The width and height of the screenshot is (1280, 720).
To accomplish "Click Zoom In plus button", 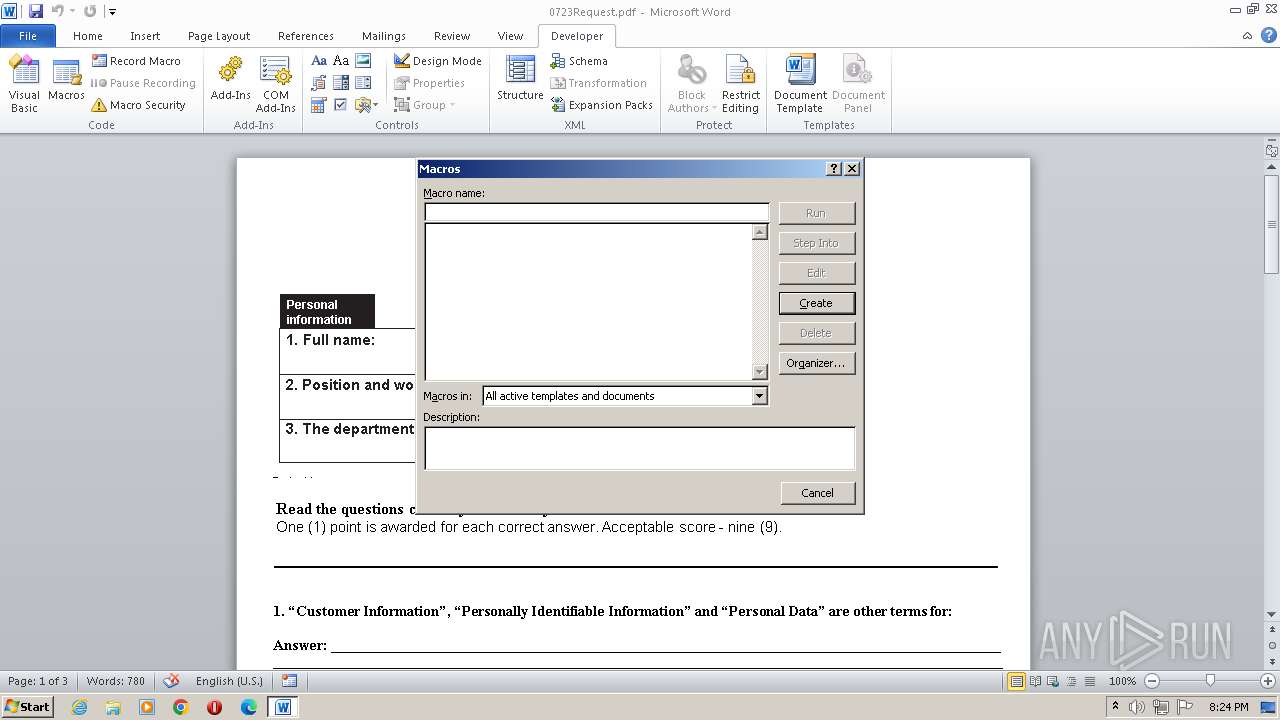I will [x=1268, y=681].
